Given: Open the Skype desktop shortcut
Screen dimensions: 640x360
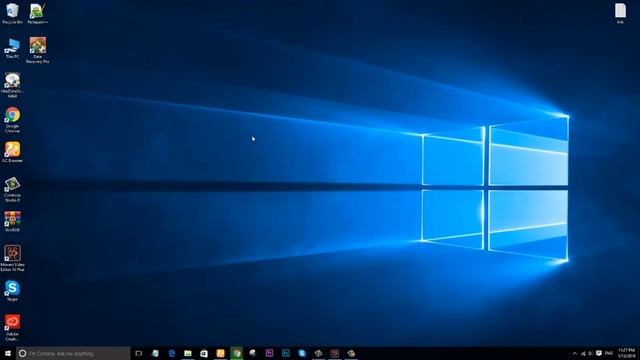Looking at the screenshot, I should tap(12, 291).
